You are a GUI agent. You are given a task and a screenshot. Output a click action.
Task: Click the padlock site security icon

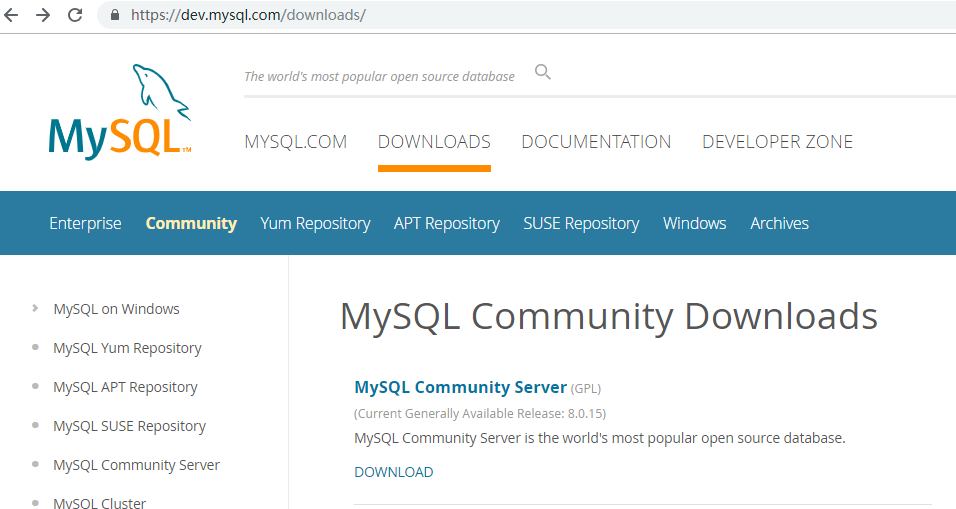click(x=115, y=15)
